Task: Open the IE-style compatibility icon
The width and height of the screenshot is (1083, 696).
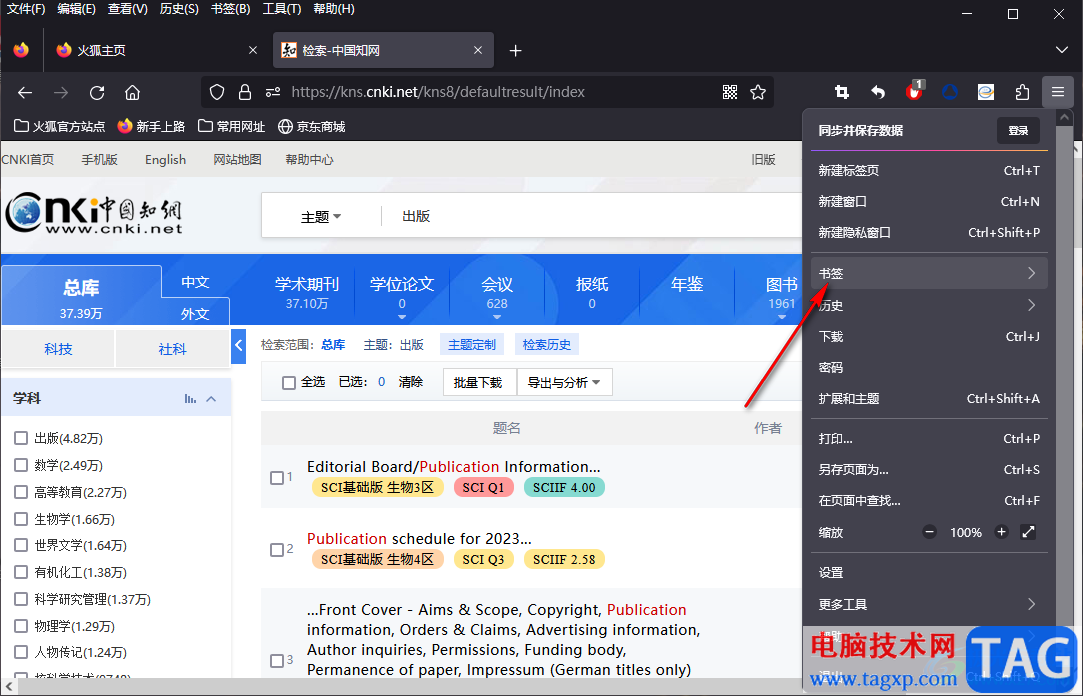Action: pyautogui.click(x=986, y=92)
